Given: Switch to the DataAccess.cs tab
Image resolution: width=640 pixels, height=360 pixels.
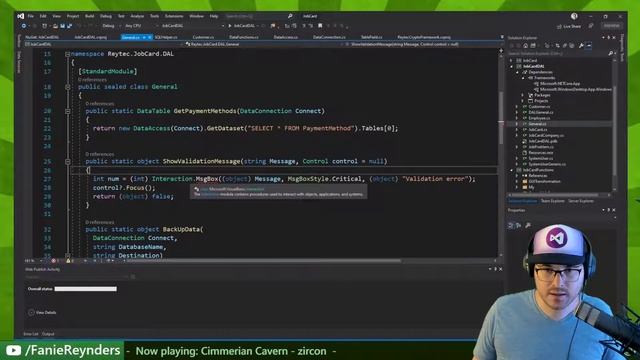Looking at the screenshot, I should [x=286, y=37].
